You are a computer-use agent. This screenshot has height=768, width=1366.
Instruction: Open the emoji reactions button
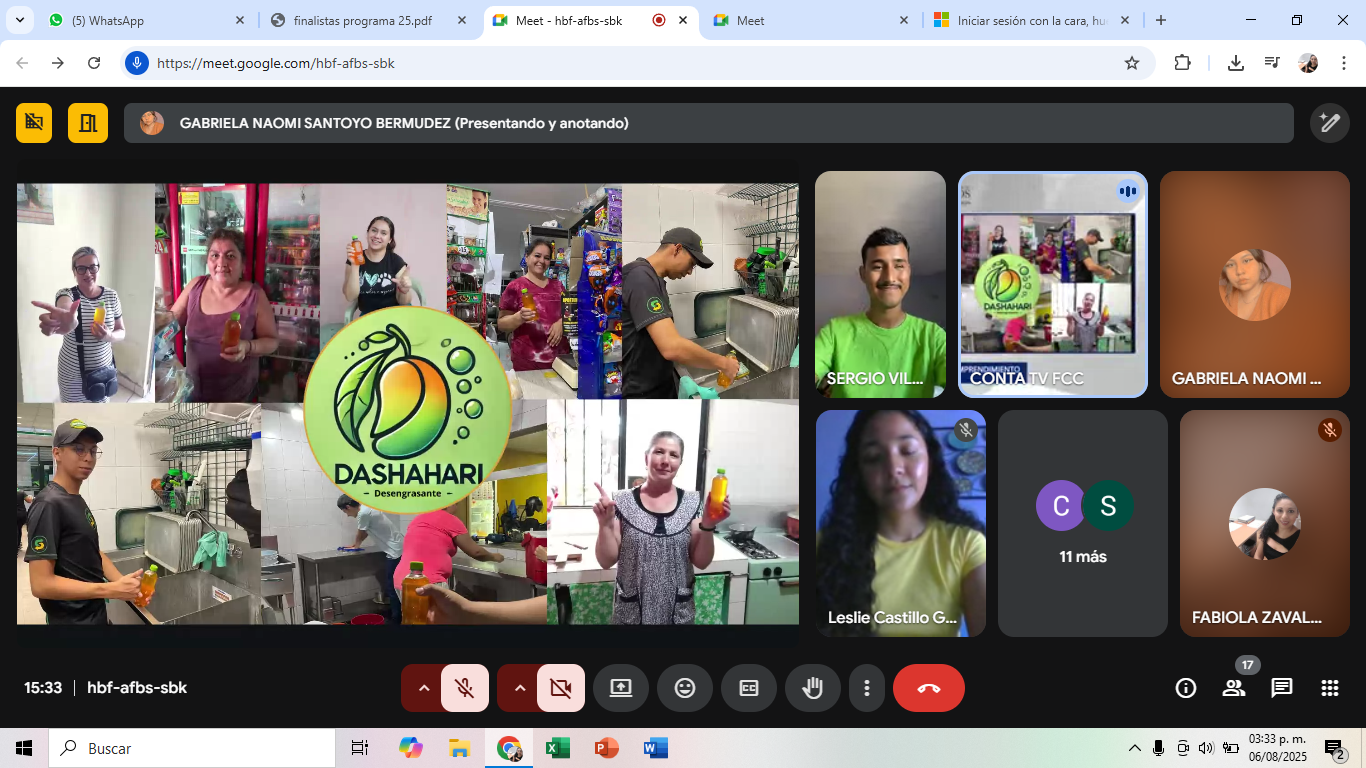coord(685,688)
